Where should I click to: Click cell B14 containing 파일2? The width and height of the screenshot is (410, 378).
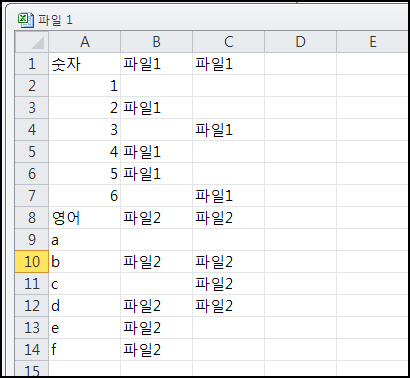156,350
